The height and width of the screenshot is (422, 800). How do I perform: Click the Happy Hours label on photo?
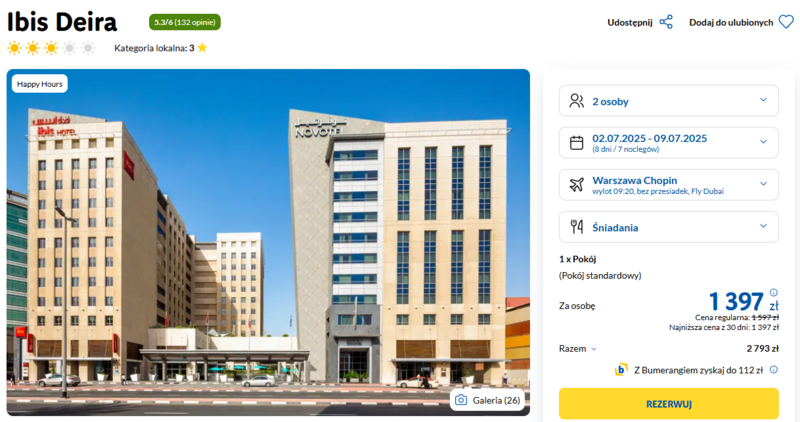[40, 84]
